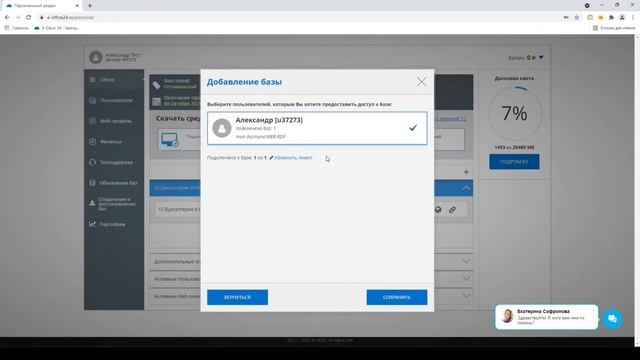Open the Изменить лимит link
Image resolution: width=640 pixels, height=360 pixels.
pos(293,158)
